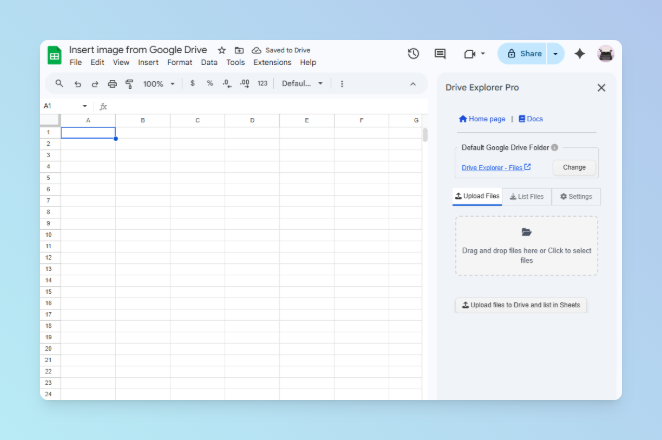Click the drag and drop file select area

526,246
